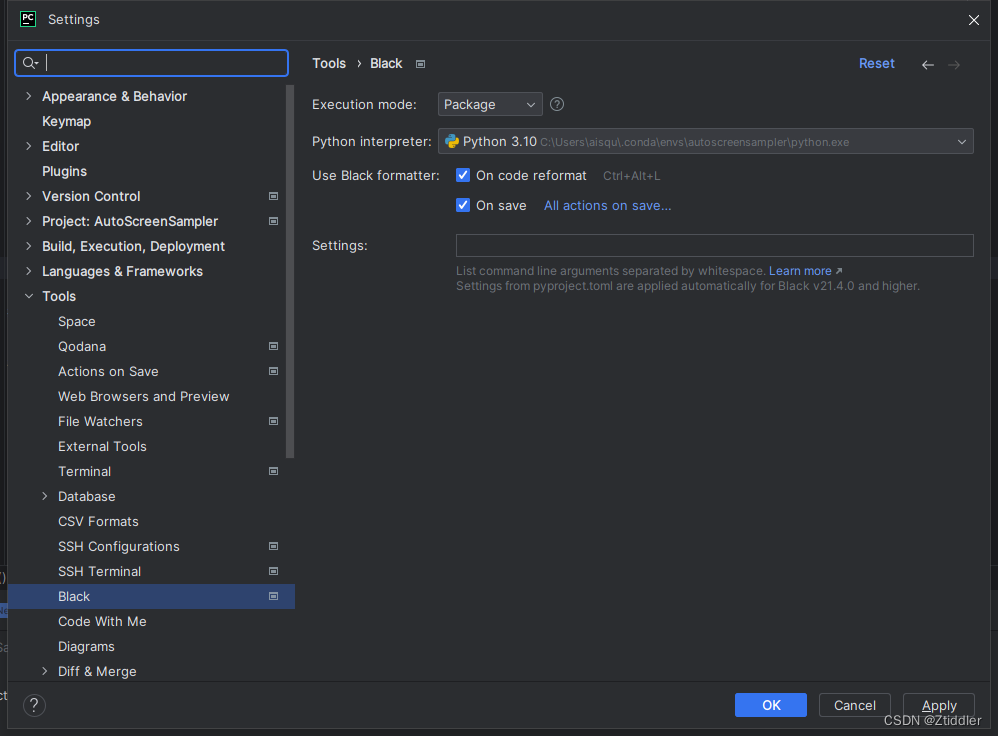Toggle the external-settings icon next to Black

273,596
